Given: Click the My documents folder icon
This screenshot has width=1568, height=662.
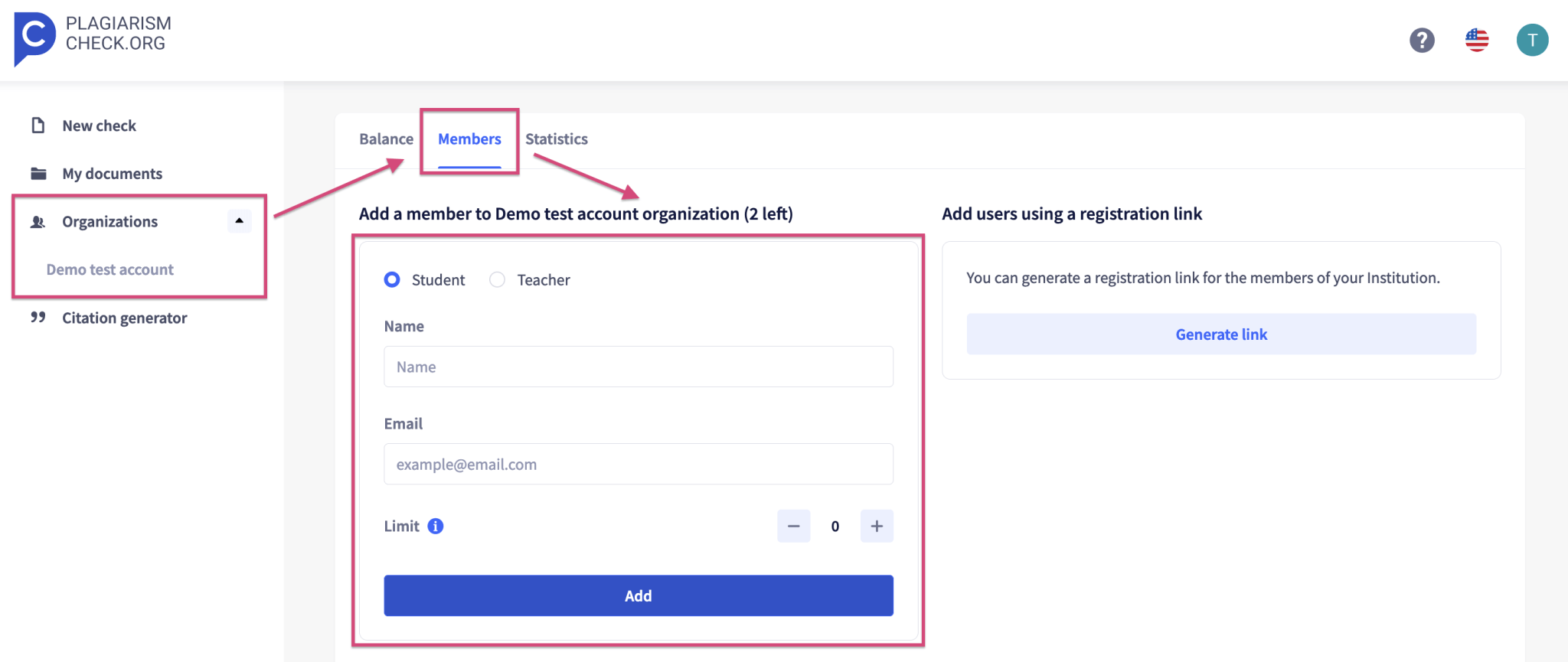Looking at the screenshot, I should pyautogui.click(x=38, y=173).
